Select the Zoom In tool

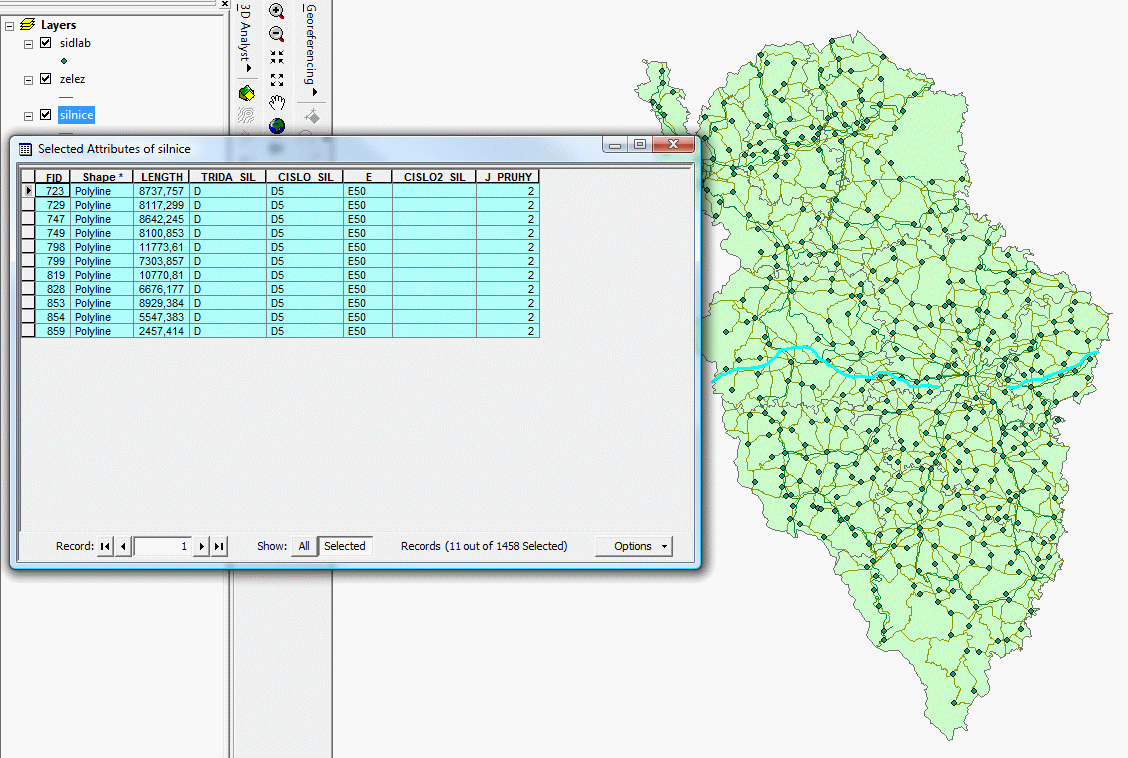(276, 11)
